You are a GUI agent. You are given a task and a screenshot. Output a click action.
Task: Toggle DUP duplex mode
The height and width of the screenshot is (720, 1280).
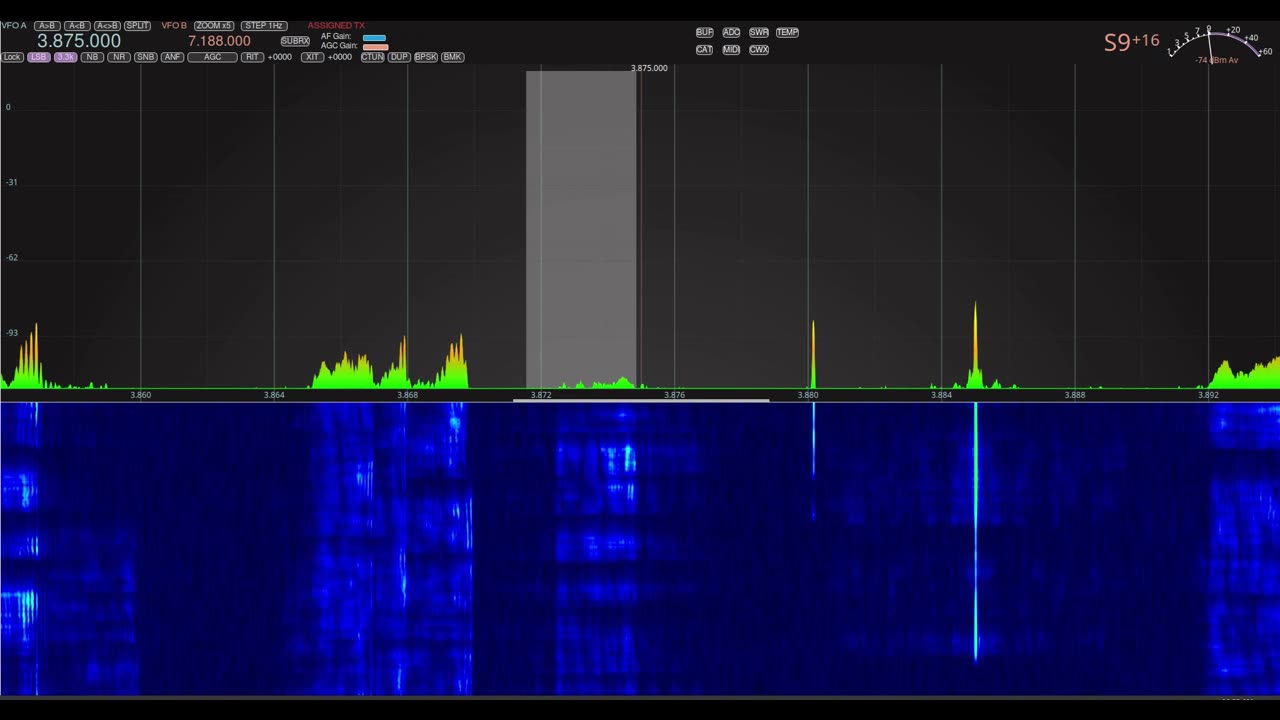tap(399, 57)
